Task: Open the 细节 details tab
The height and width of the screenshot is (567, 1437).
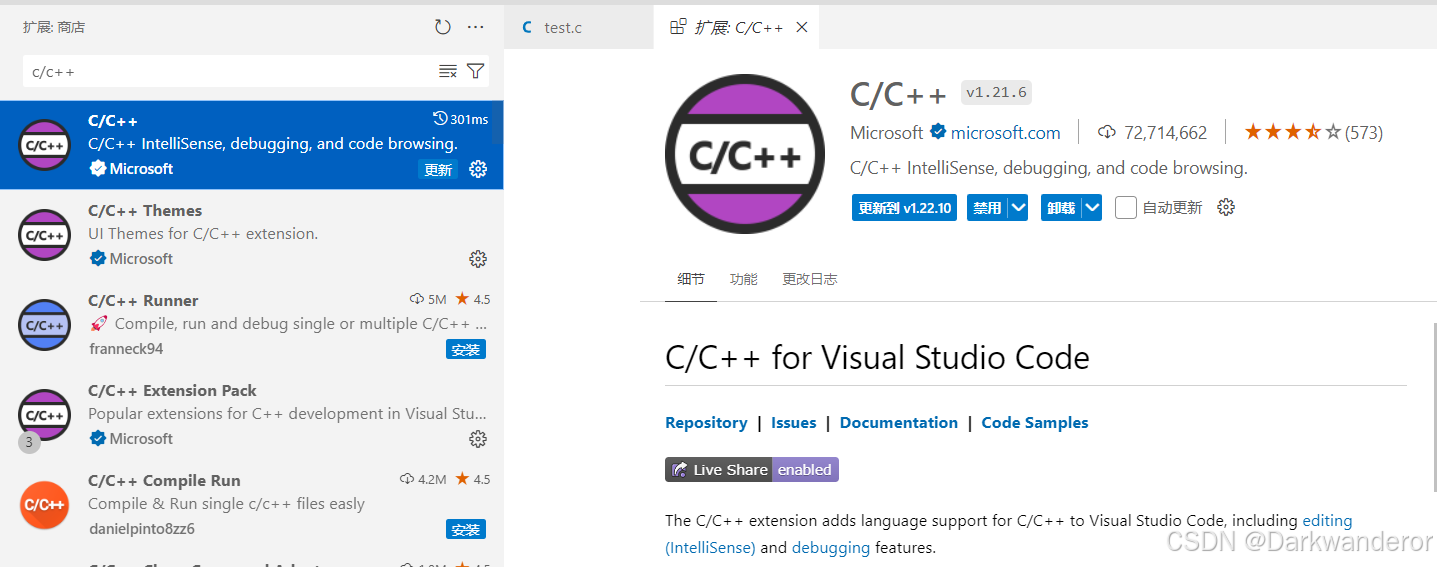Action: point(691,279)
